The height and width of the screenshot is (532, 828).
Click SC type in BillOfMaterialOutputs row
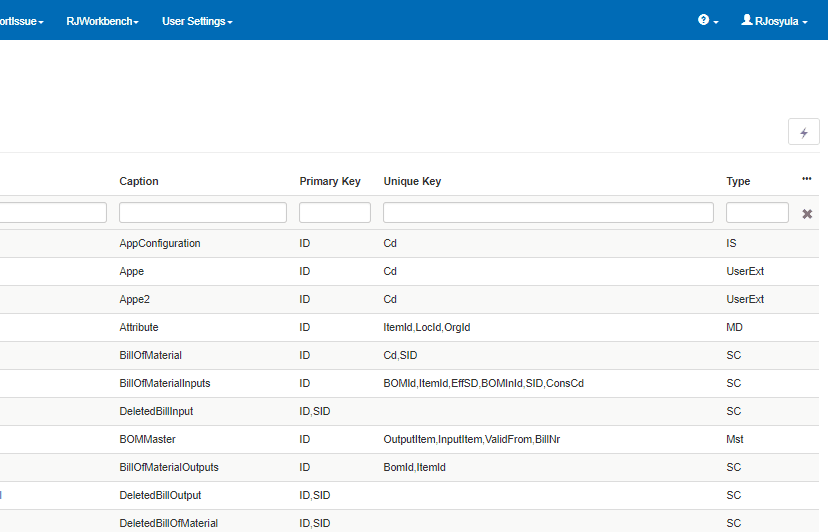click(x=733, y=468)
